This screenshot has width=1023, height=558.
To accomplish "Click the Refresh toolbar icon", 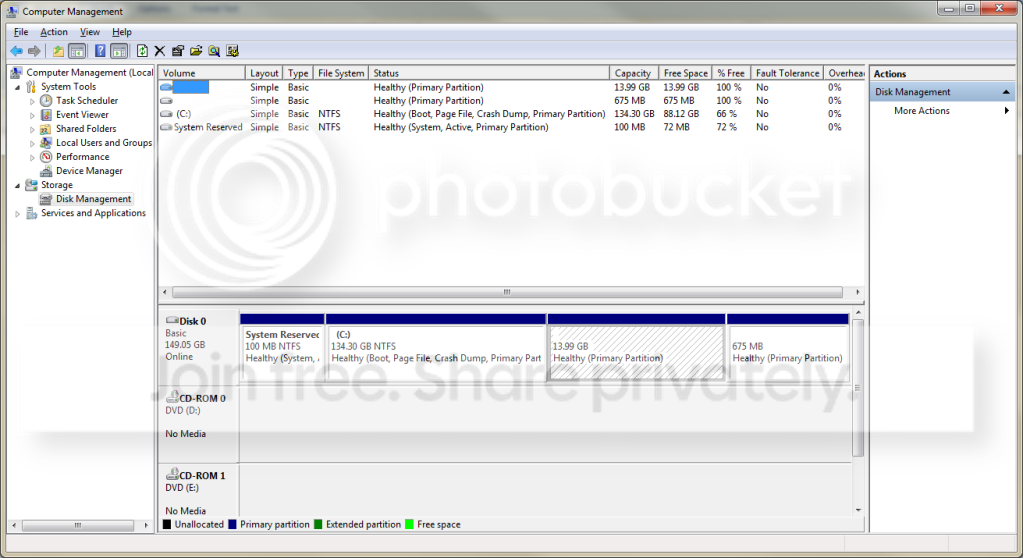I will coord(142,51).
